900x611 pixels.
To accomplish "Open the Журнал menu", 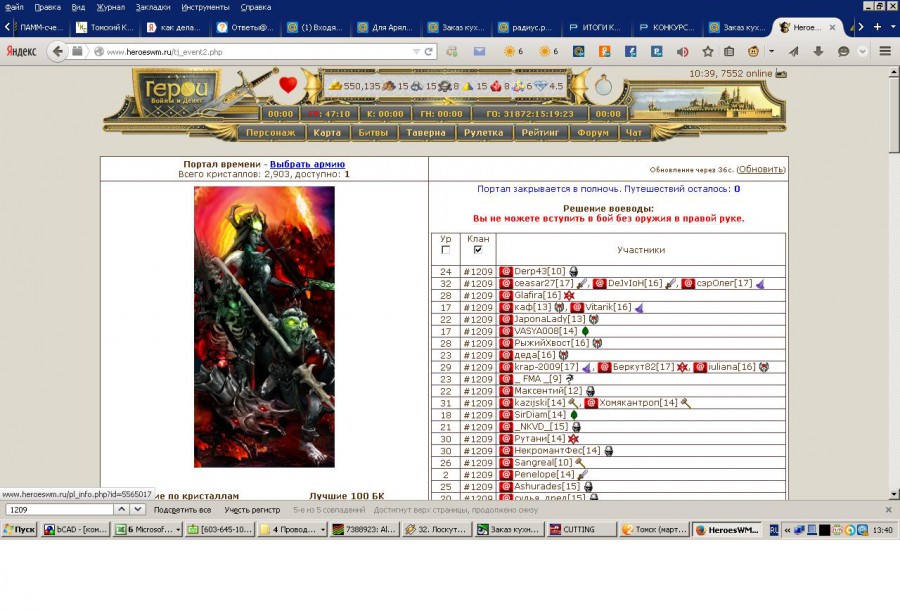I will pos(110,7).
